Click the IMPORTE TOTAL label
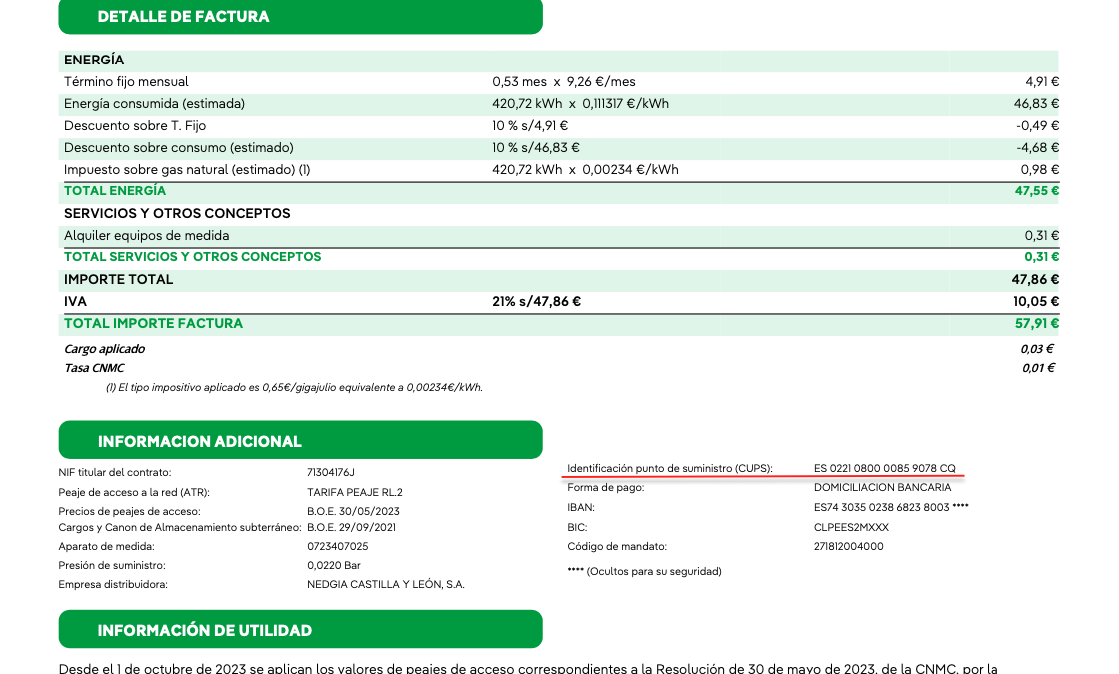This screenshot has width=1119, height=674. (x=118, y=280)
